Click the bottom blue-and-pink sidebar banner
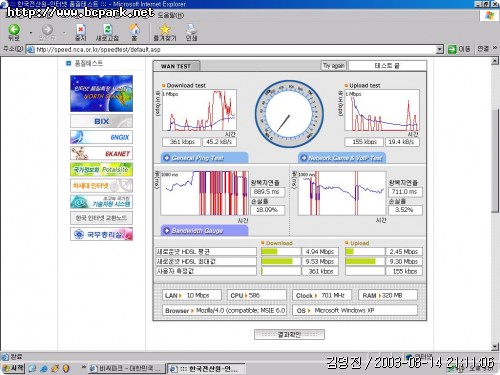 (x=101, y=234)
